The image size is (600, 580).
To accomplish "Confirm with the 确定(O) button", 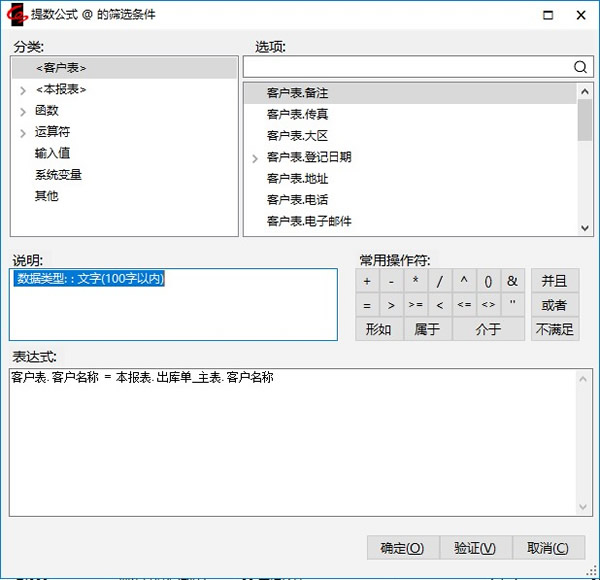I will tap(402, 548).
